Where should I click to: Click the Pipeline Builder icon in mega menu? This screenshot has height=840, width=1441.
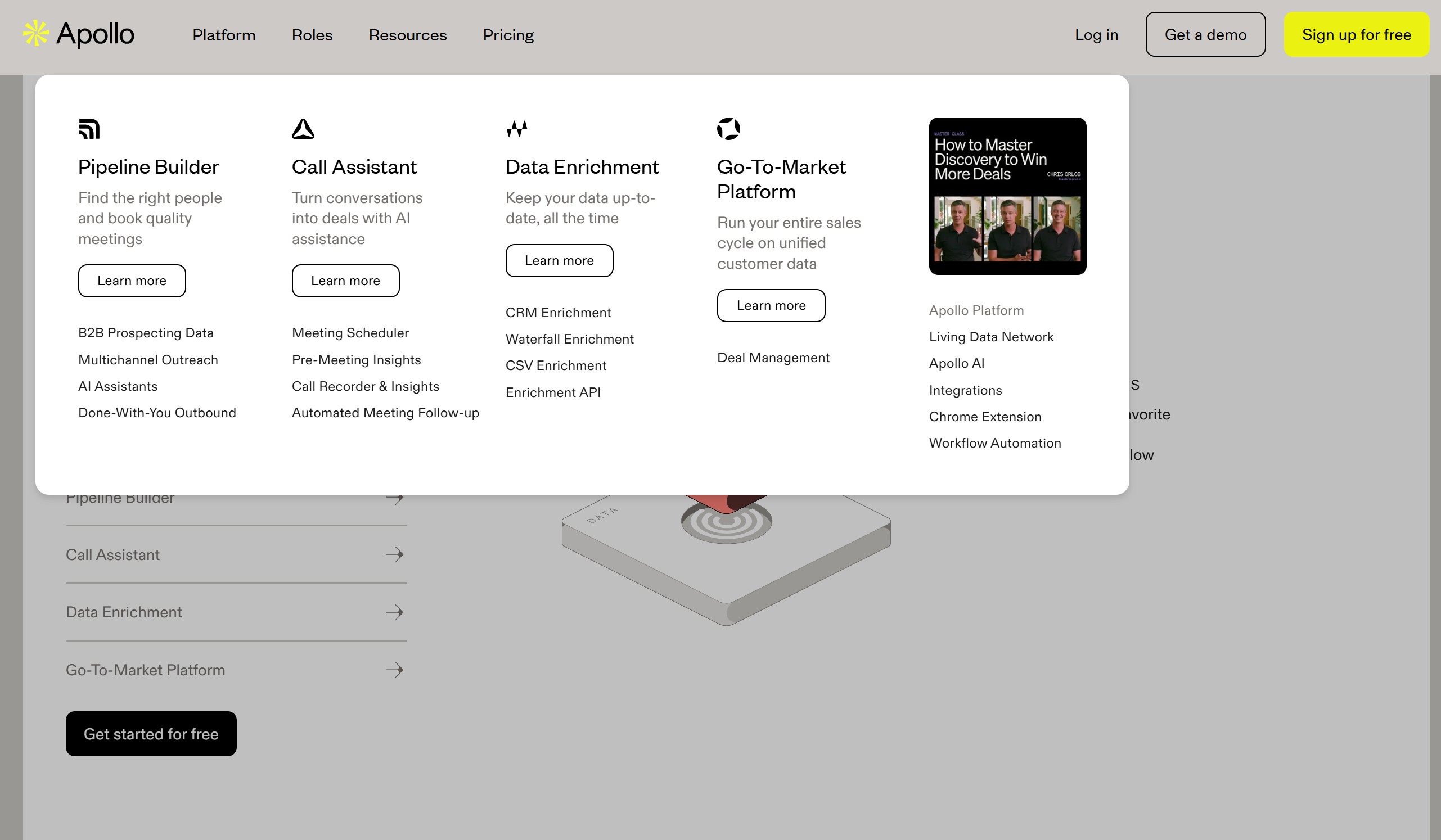point(89,129)
